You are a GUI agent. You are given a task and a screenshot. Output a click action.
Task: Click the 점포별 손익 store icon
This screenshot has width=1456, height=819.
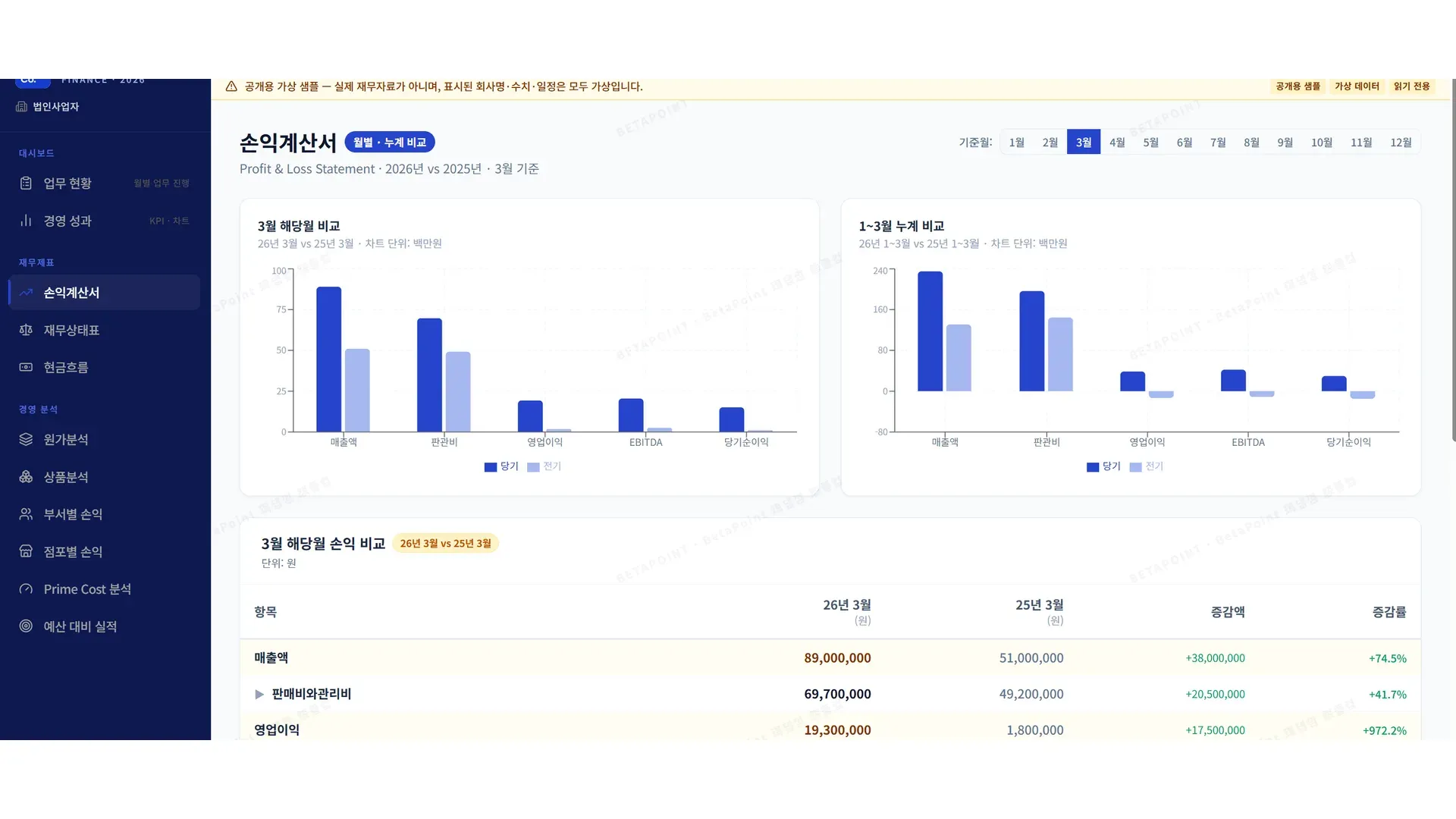[26, 551]
